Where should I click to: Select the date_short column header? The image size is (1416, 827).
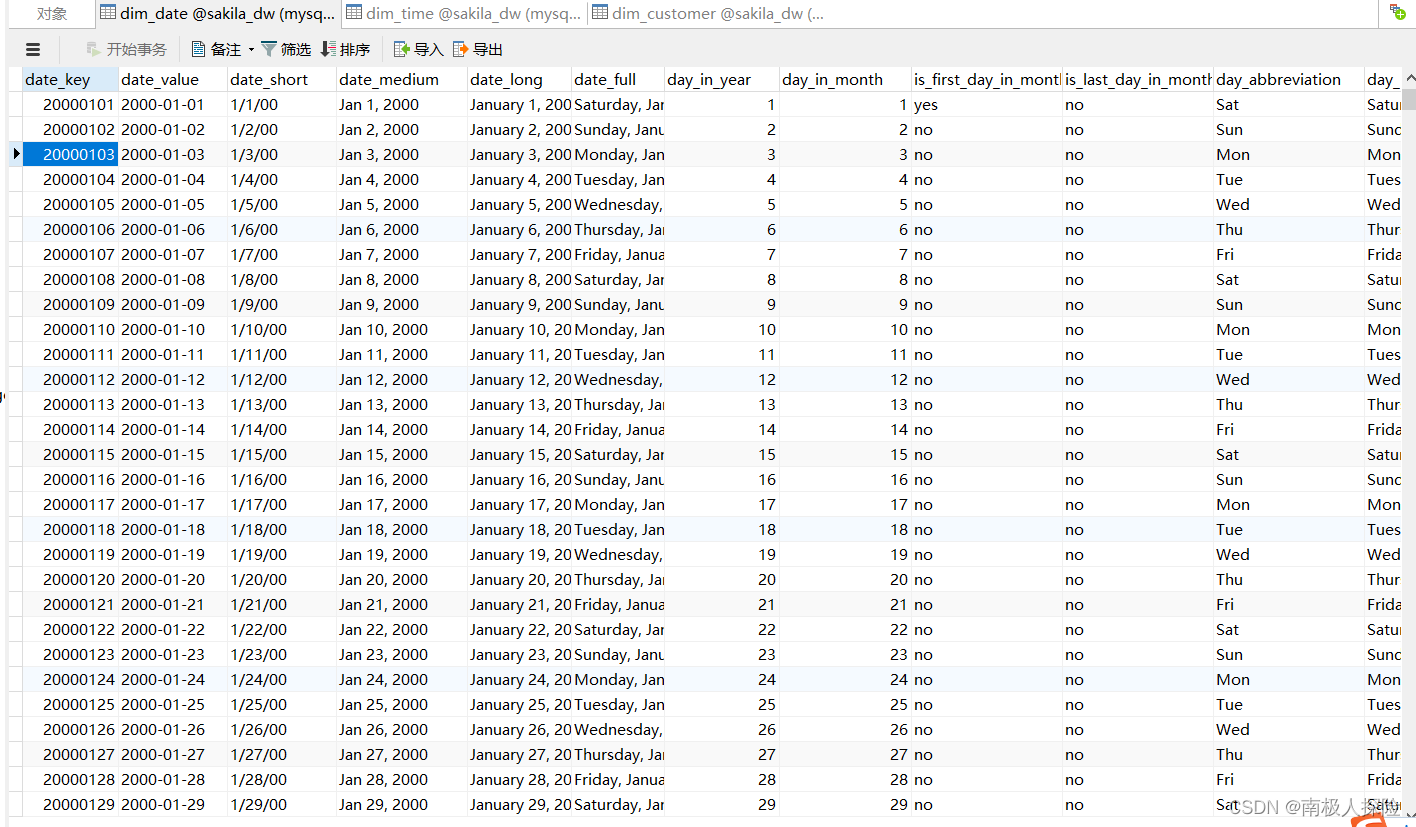pos(282,79)
